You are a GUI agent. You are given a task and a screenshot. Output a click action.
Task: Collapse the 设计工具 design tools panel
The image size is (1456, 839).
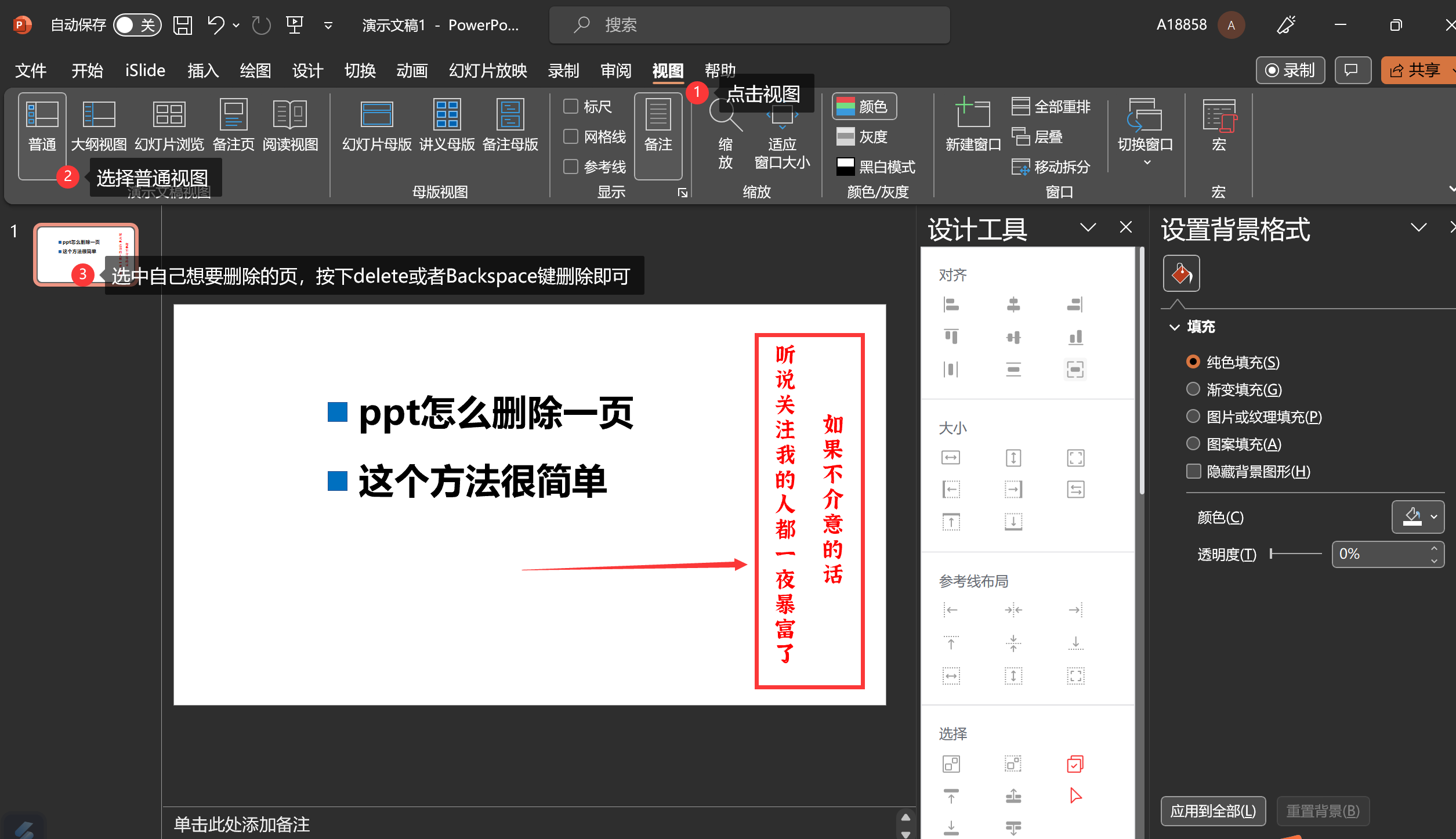pyautogui.click(x=1089, y=227)
